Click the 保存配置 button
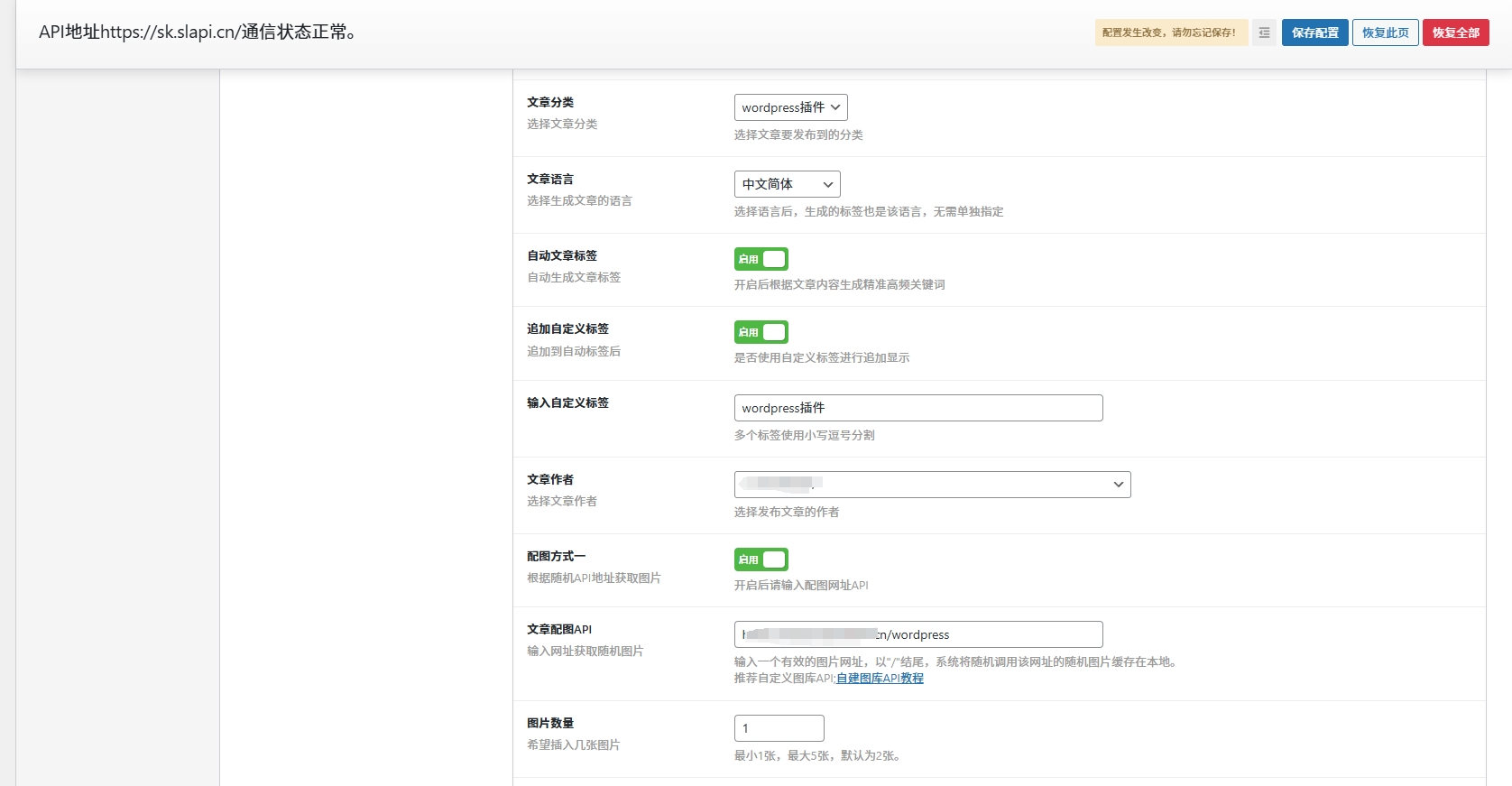This screenshot has width=1512, height=786. 1314,32
